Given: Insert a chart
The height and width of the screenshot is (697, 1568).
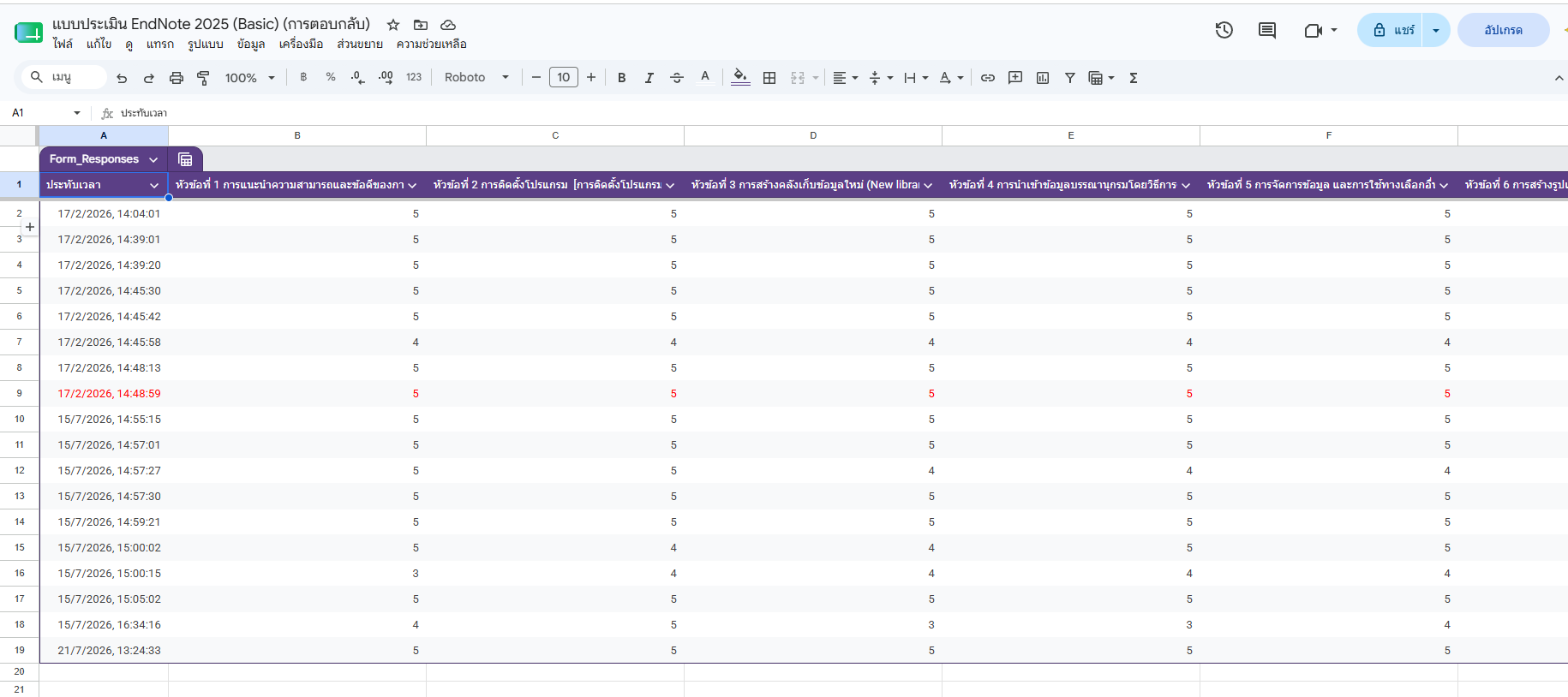Looking at the screenshot, I should pyautogui.click(x=1043, y=78).
